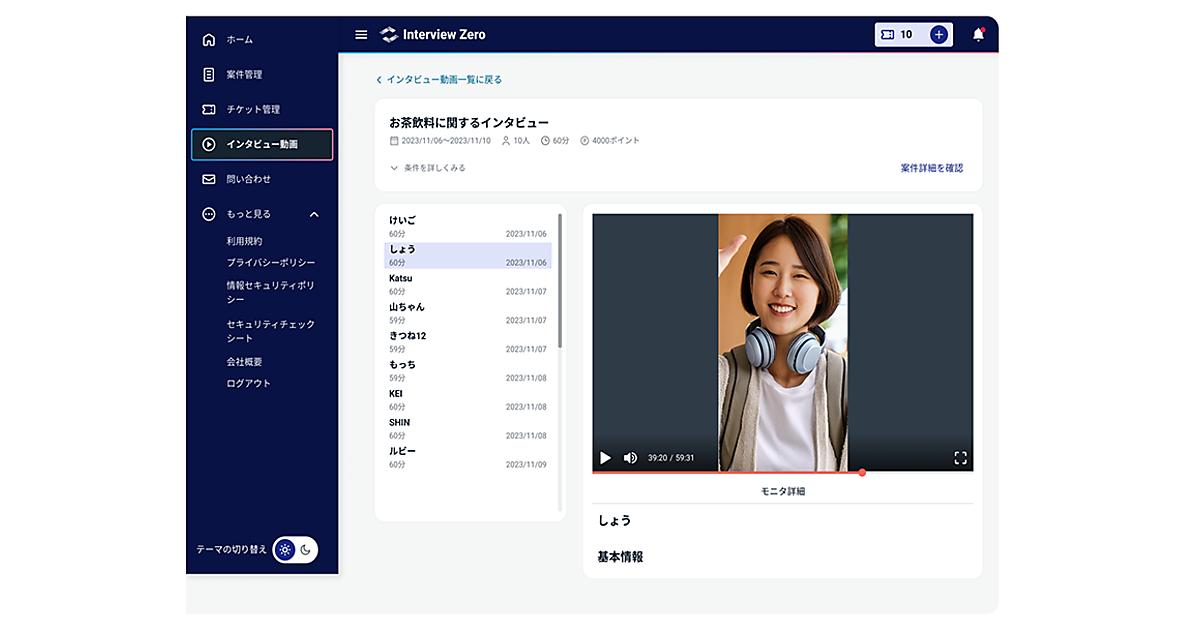The height and width of the screenshot is (630, 1200).
Task: Click ログアウト in the sidebar
Action: 248,383
